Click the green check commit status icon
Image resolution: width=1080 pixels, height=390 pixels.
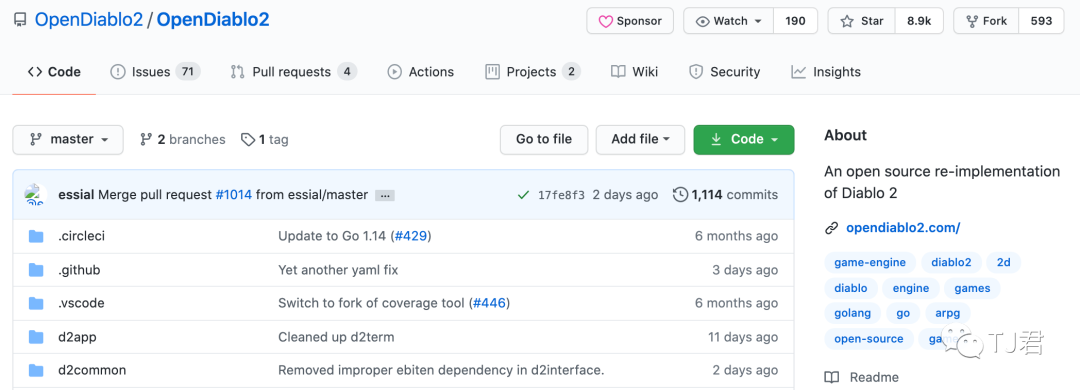click(523, 195)
